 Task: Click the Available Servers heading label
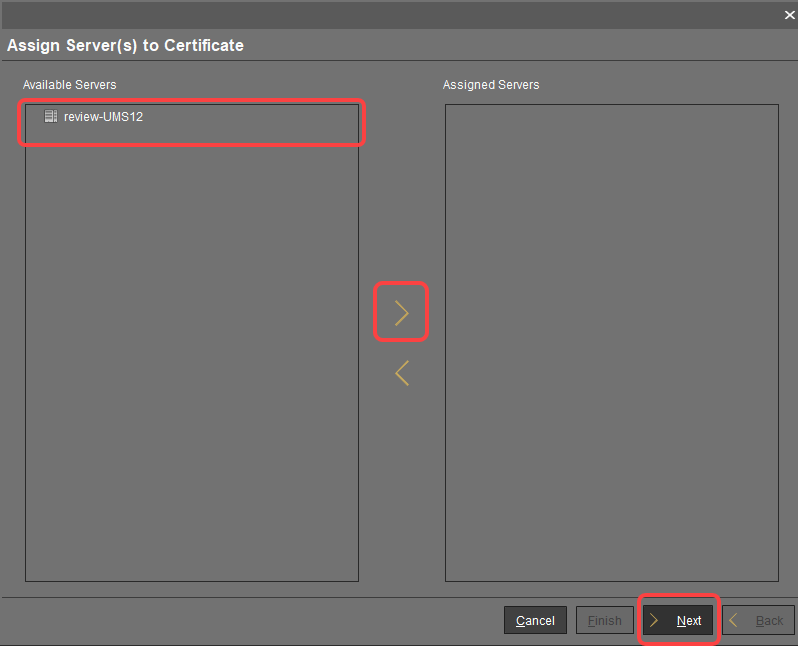click(70, 85)
